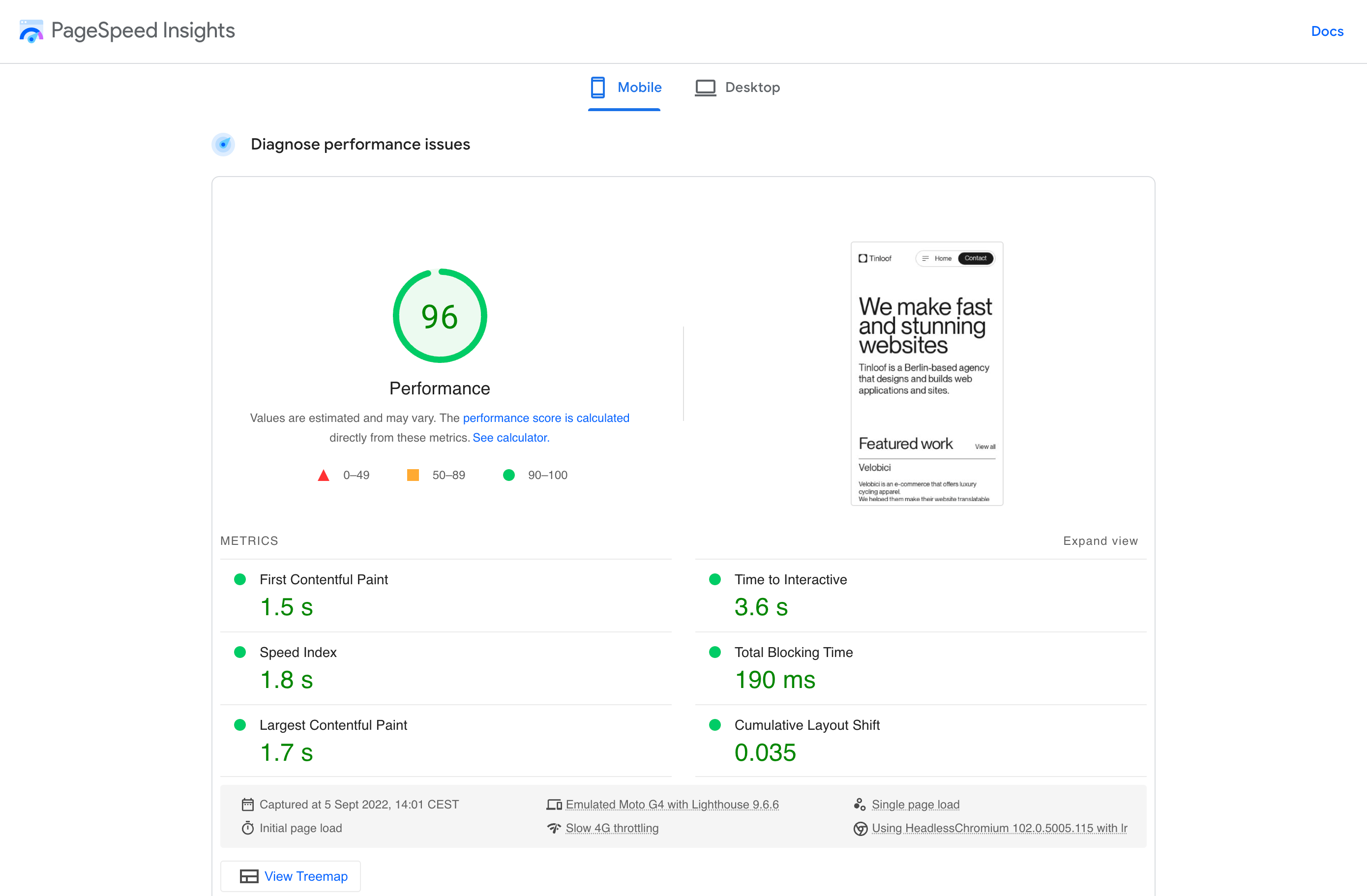Viewport: 1367px width, 896px height.
Task: Click the treemap grid icon
Action: click(249, 876)
